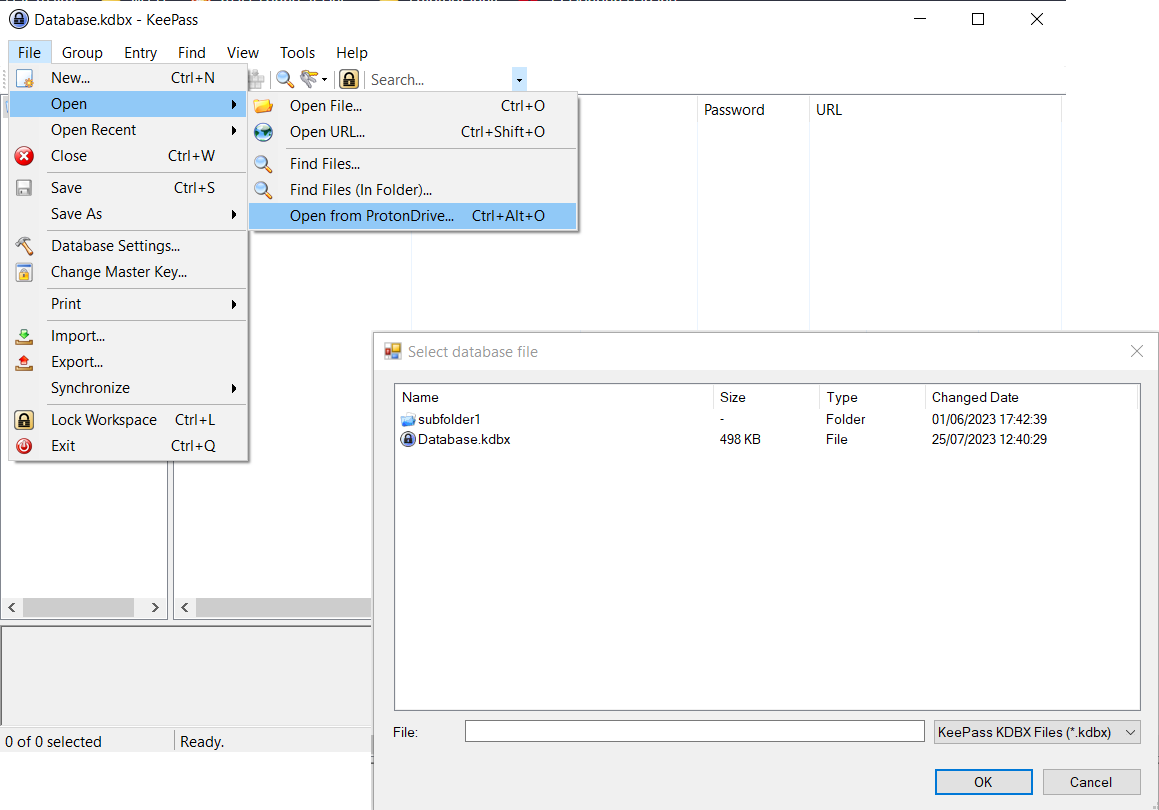
Task: Open the Entry menu
Action: pyautogui.click(x=140, y=52)
